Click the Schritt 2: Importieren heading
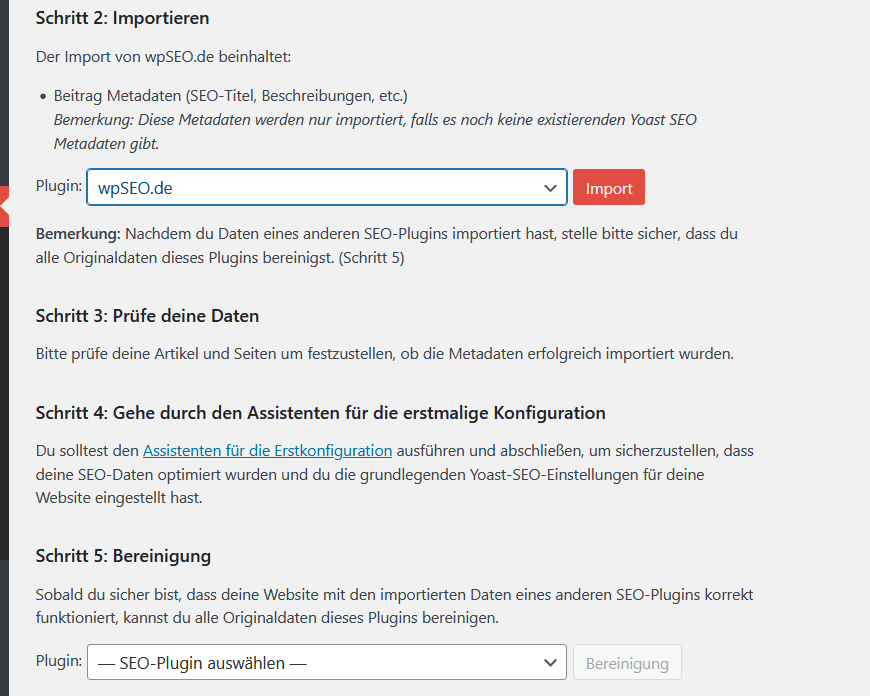Viewport: 870px width, 696px height. point(122,18)
